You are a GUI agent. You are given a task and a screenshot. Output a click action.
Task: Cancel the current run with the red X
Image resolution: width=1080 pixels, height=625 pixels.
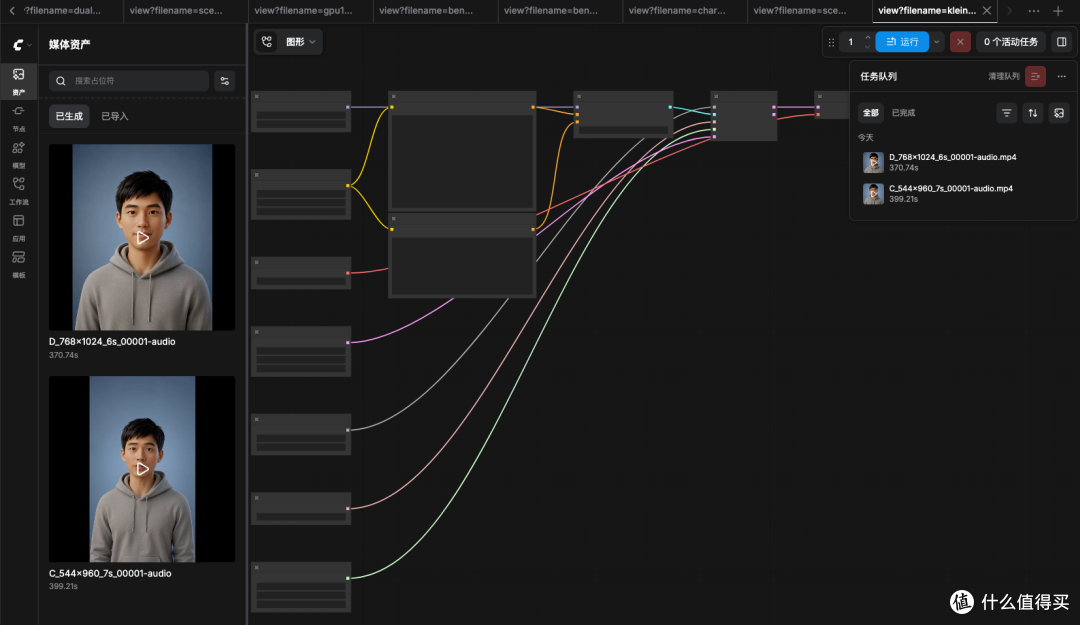pyautogui.click(x=960, y=42)
